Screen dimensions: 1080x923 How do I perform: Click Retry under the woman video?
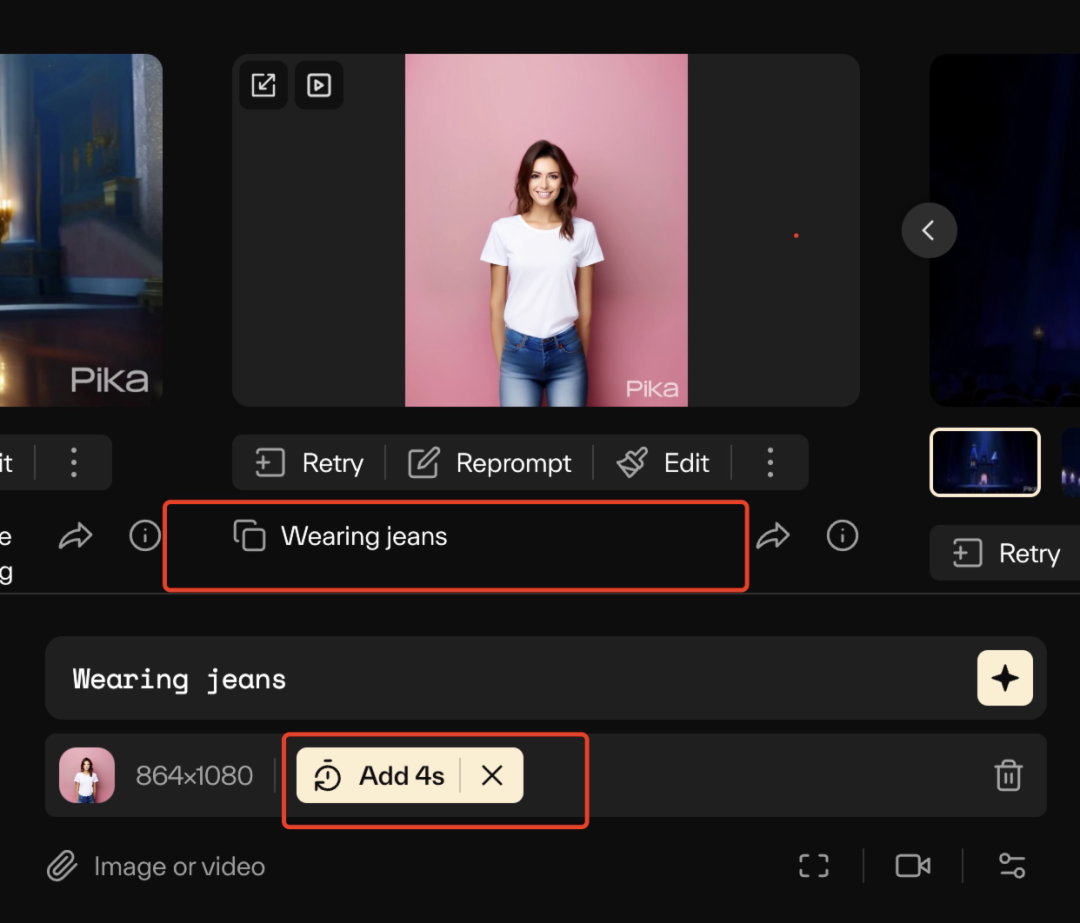309,463
